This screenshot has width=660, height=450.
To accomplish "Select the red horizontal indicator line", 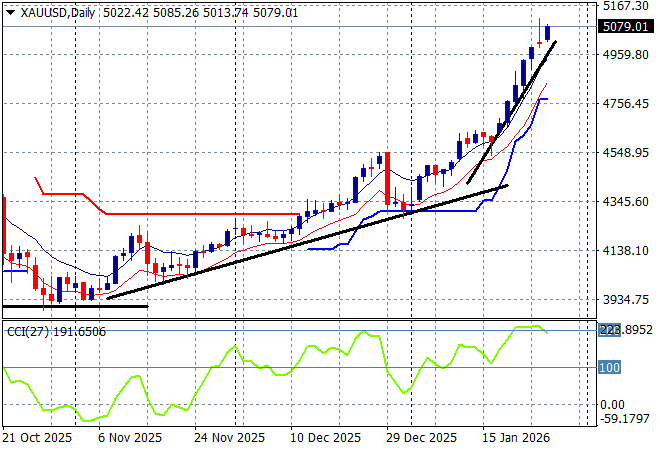I will [x=200, y=213].
